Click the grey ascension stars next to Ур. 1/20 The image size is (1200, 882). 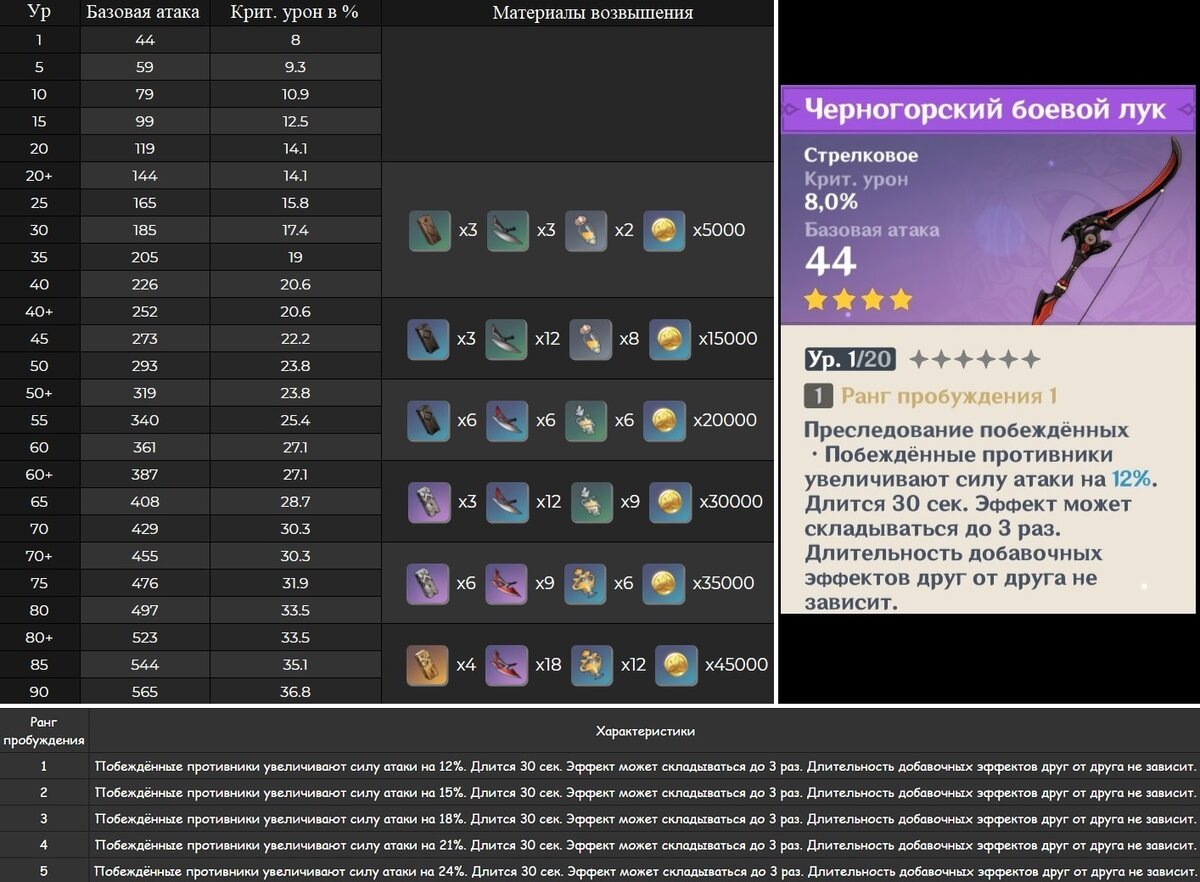(975, 360)
